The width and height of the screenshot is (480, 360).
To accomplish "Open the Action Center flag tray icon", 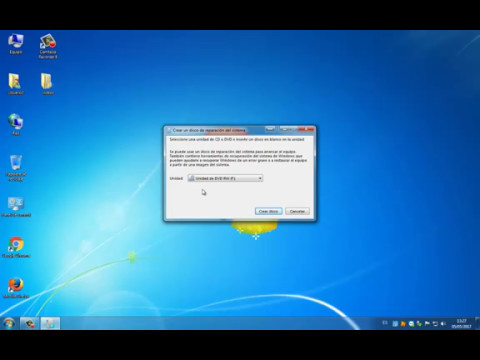I will (x=427, y=324).
